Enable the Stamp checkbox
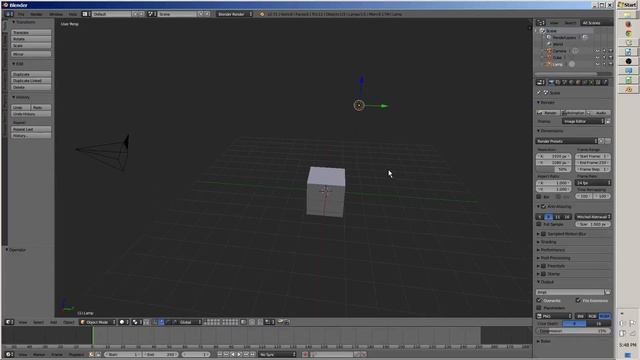The image size is (640, 360). click(x=543, y=274)
